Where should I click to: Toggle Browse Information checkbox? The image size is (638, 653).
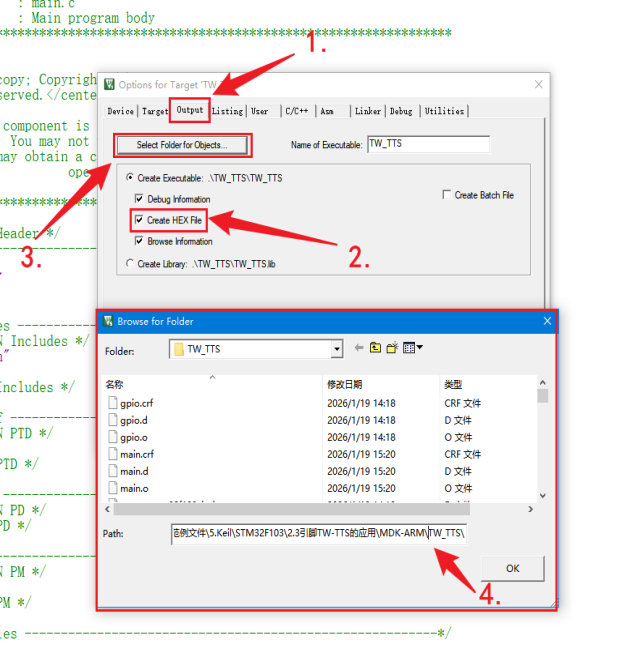click(x=139, y=241)
